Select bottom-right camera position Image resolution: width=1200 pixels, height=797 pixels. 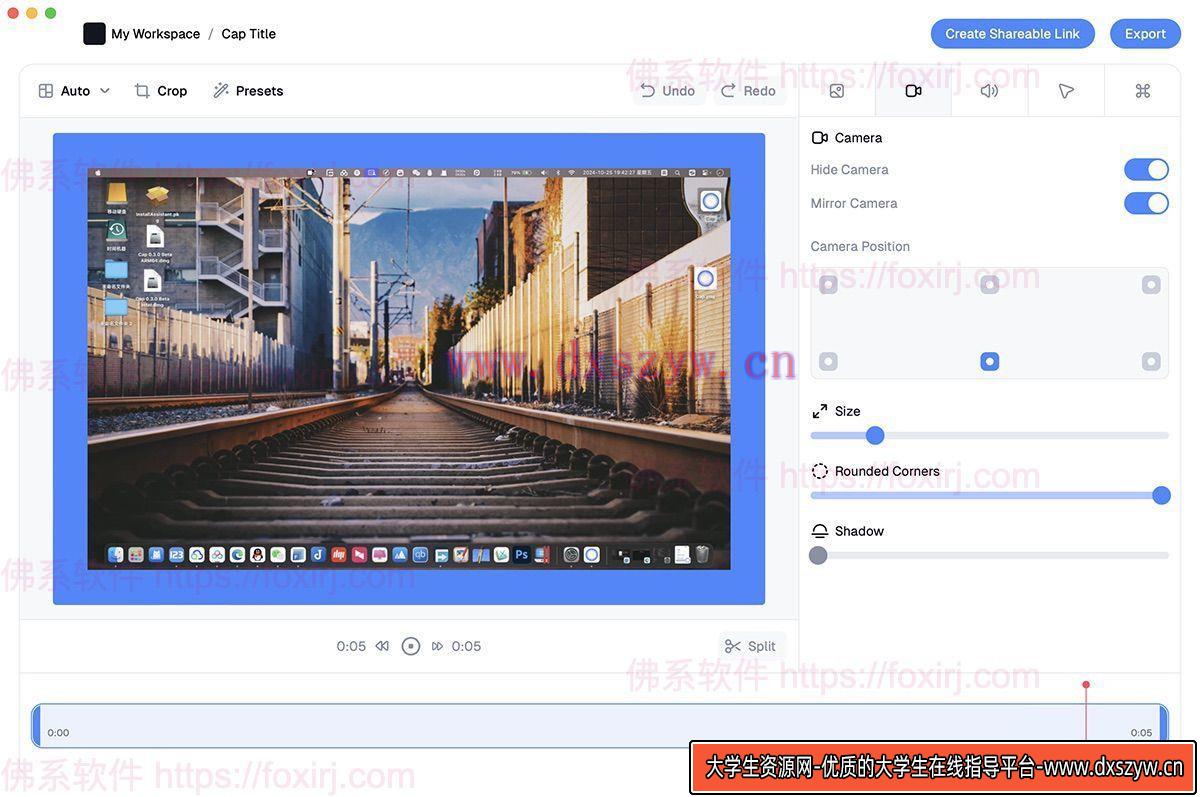[1151, 362]
